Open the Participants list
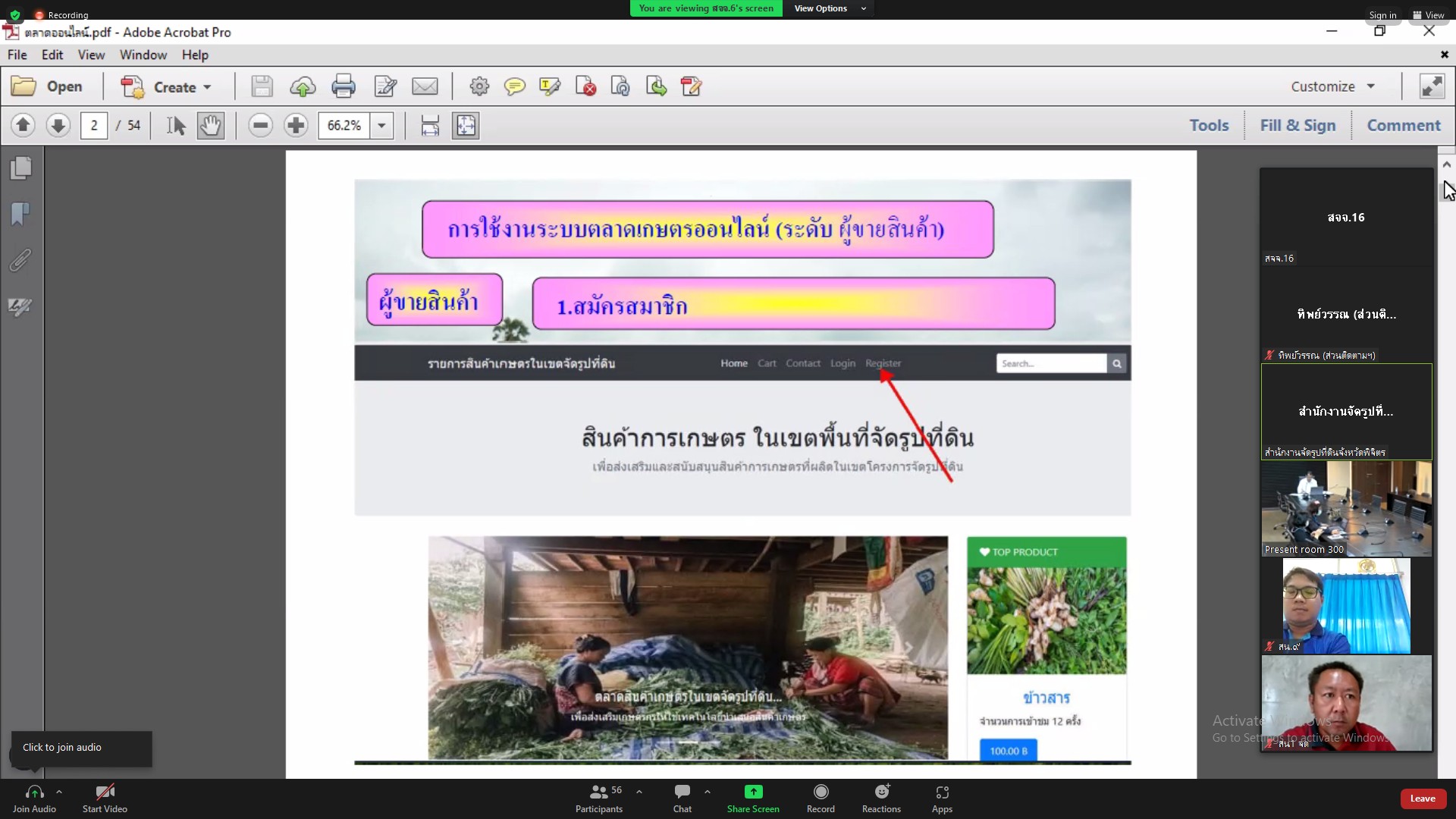1456x819 pixels. (x=599, y=799)
